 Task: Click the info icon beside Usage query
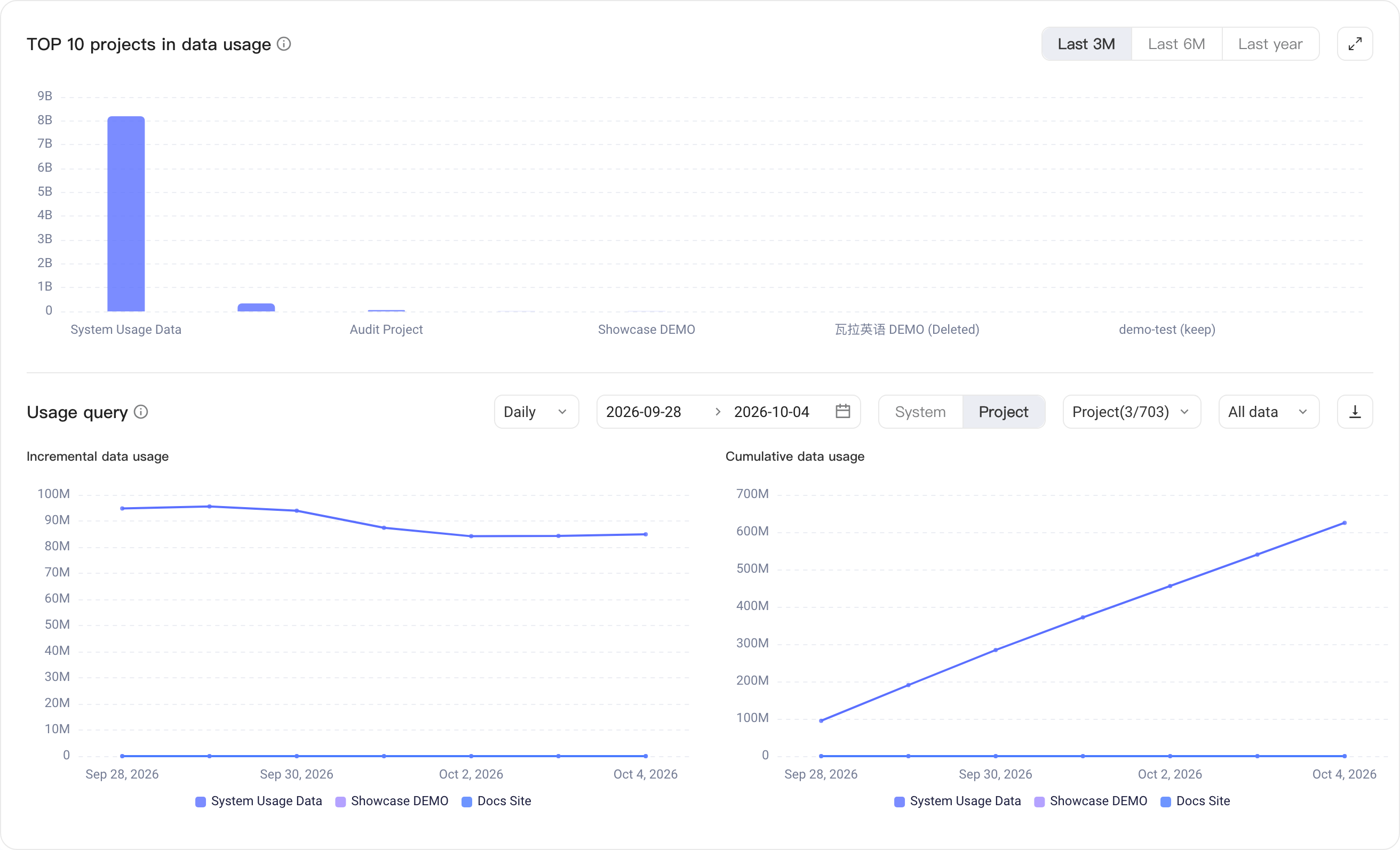point(141,412)
